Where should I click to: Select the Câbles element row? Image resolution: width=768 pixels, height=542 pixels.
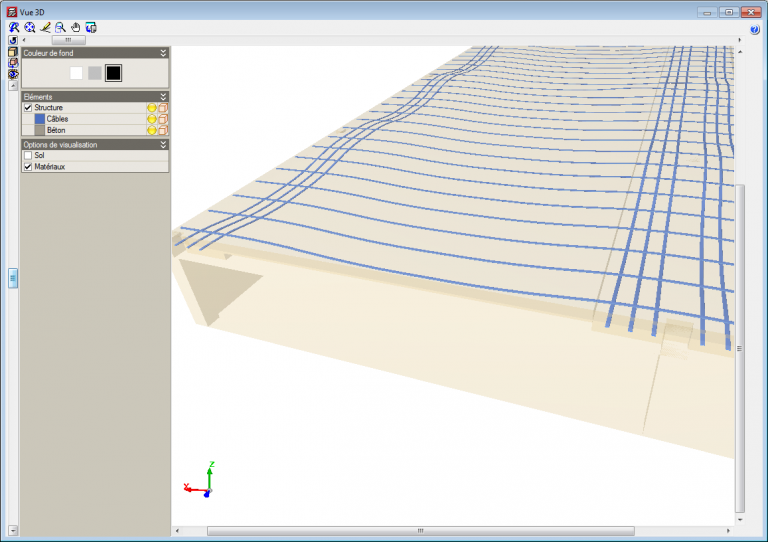pyautogui.click(x=95, y=119)
